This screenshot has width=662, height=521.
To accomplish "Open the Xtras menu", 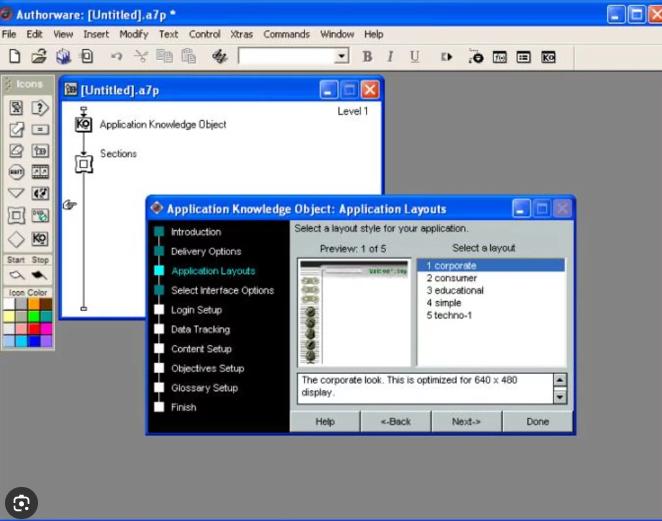I will [x=241, y=34].
